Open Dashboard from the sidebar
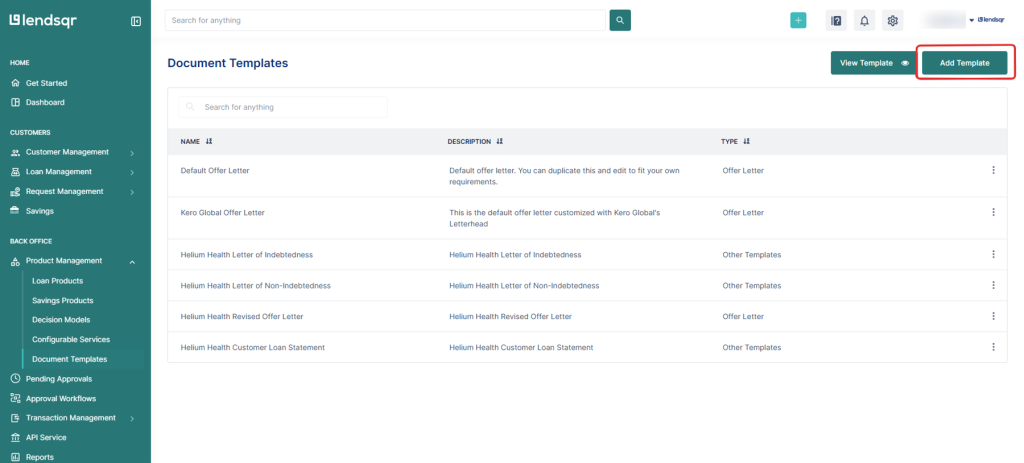Viewport: 1024px width, 463px height. (x=45, y=102)
